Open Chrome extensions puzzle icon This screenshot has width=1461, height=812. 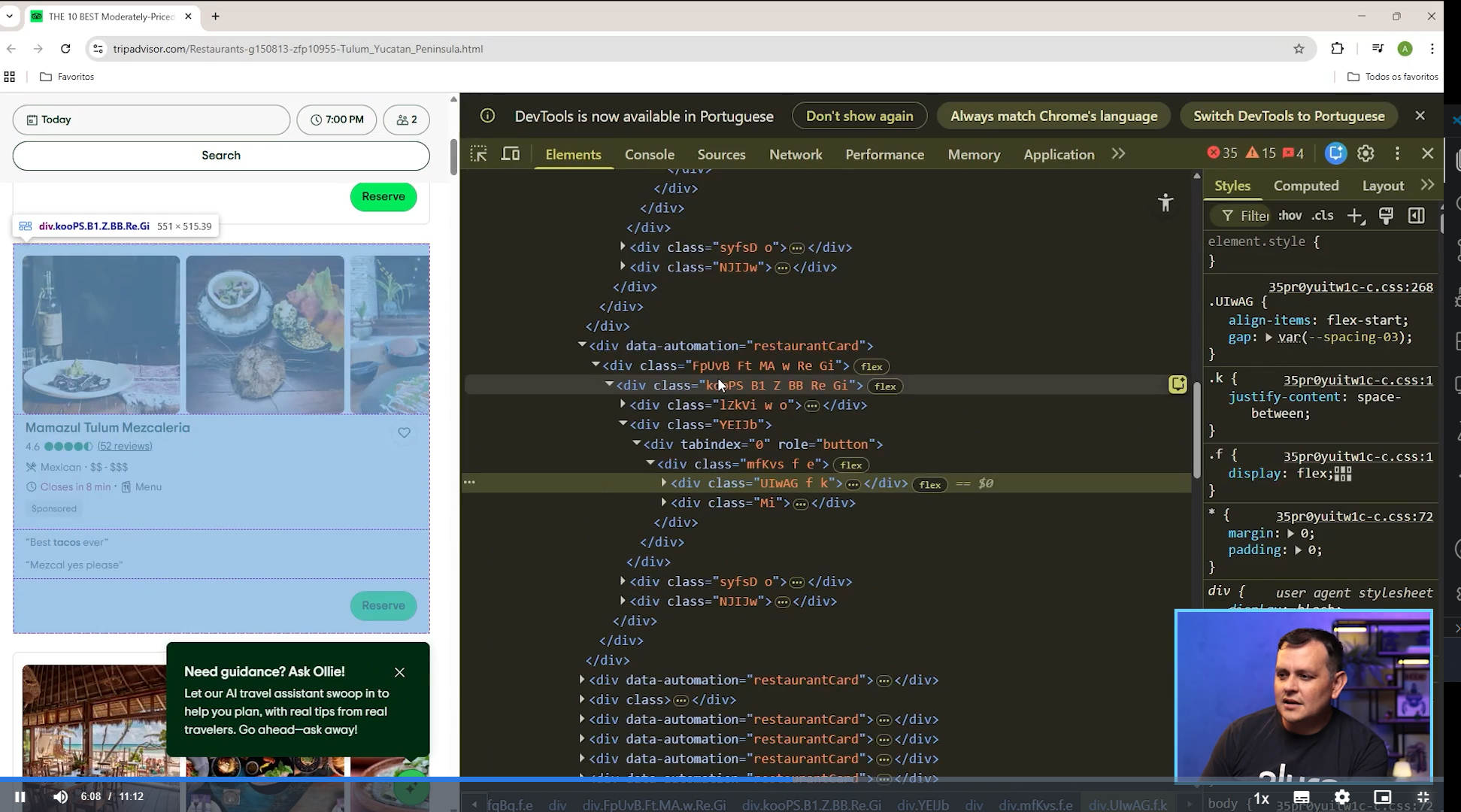click(1337, 49)
